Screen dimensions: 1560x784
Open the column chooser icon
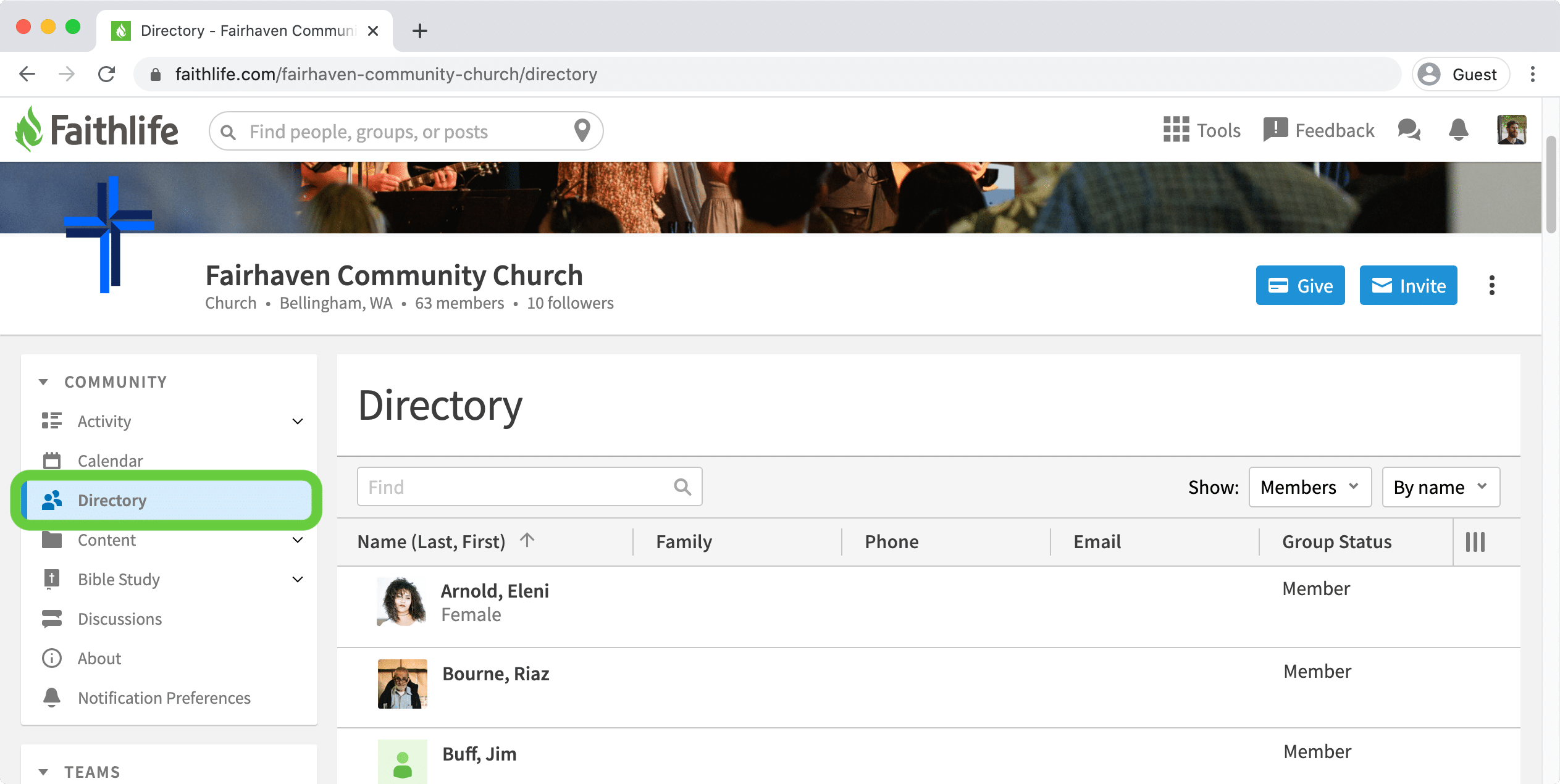tap(1475, 541)
